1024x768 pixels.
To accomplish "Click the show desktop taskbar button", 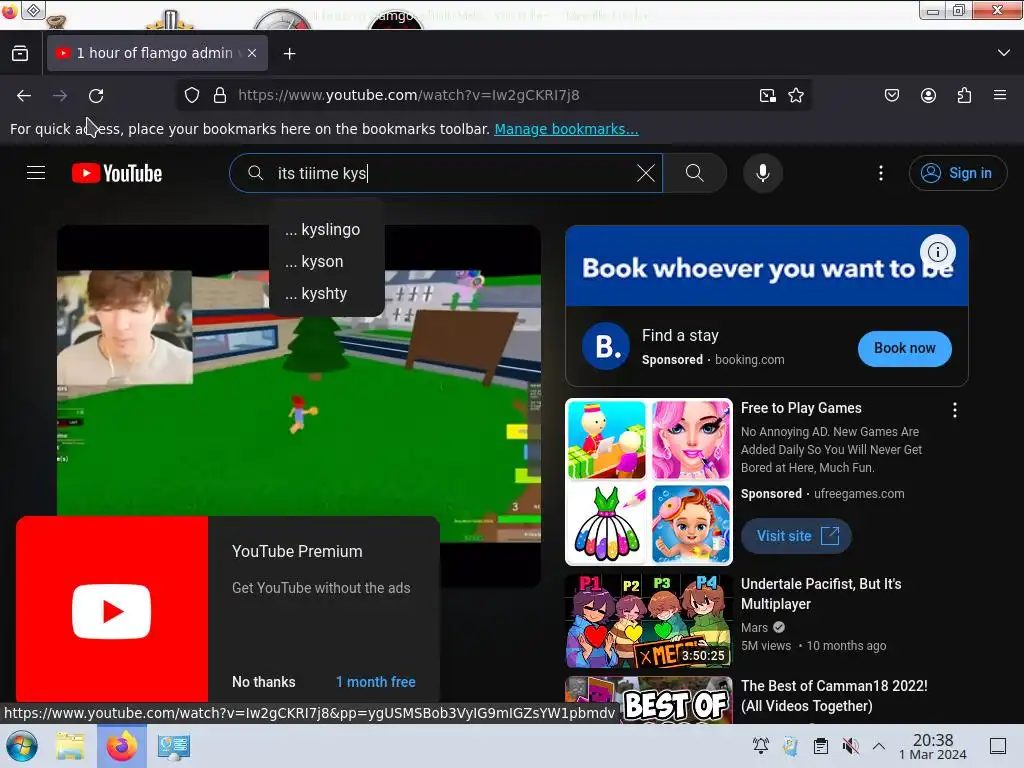I will click(x=998, y=746).
